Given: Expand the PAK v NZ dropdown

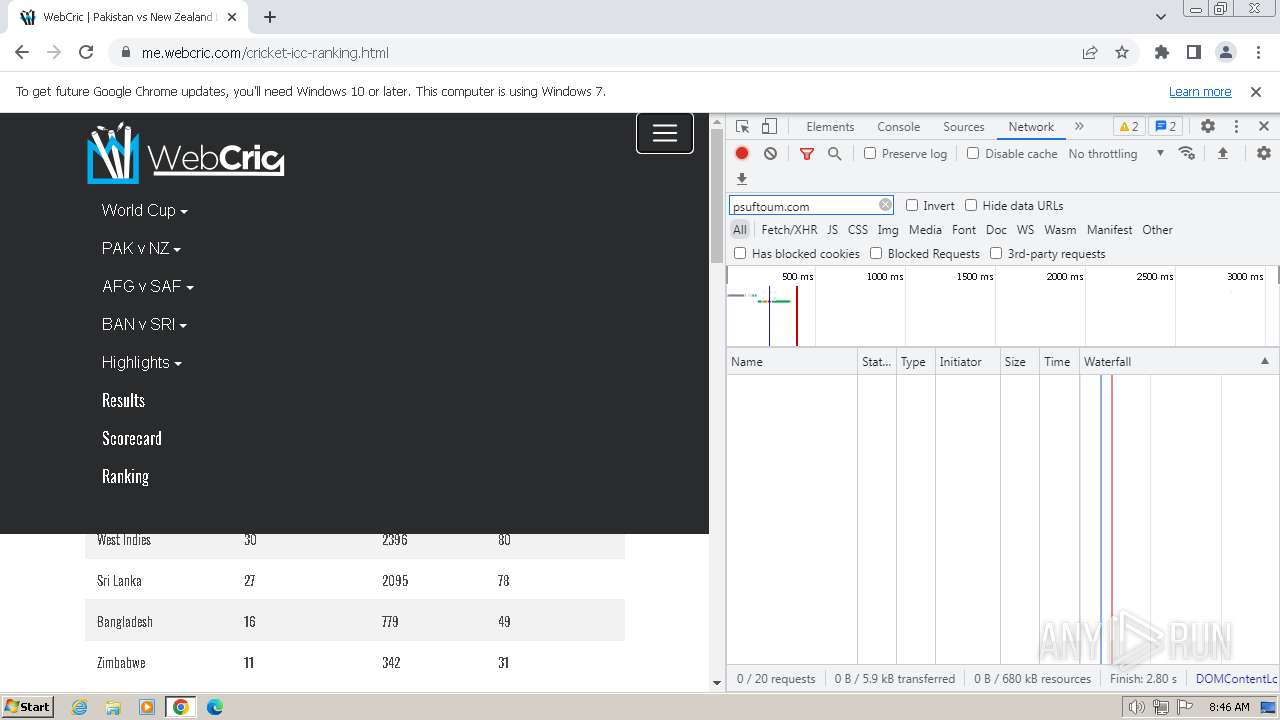Looking at the screenshot, I should point(141,248).
